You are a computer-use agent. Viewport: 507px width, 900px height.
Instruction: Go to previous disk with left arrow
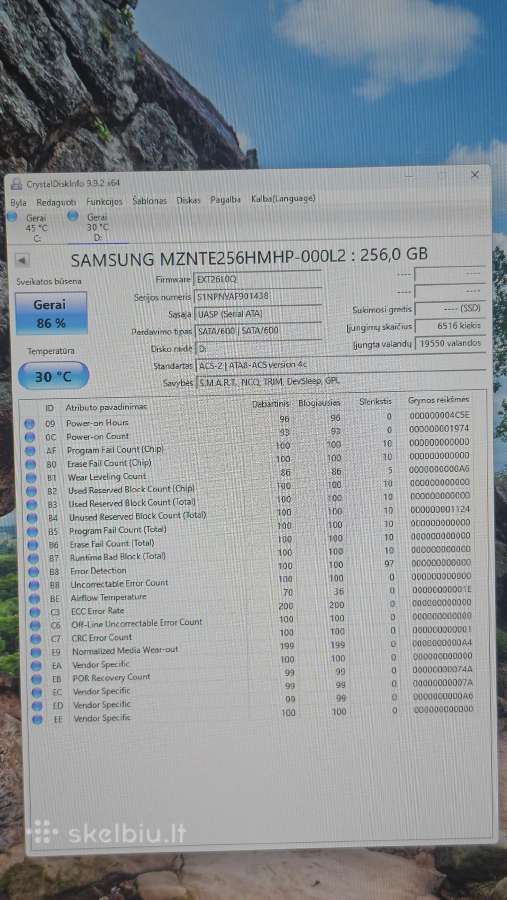click(x=22, y=260)
